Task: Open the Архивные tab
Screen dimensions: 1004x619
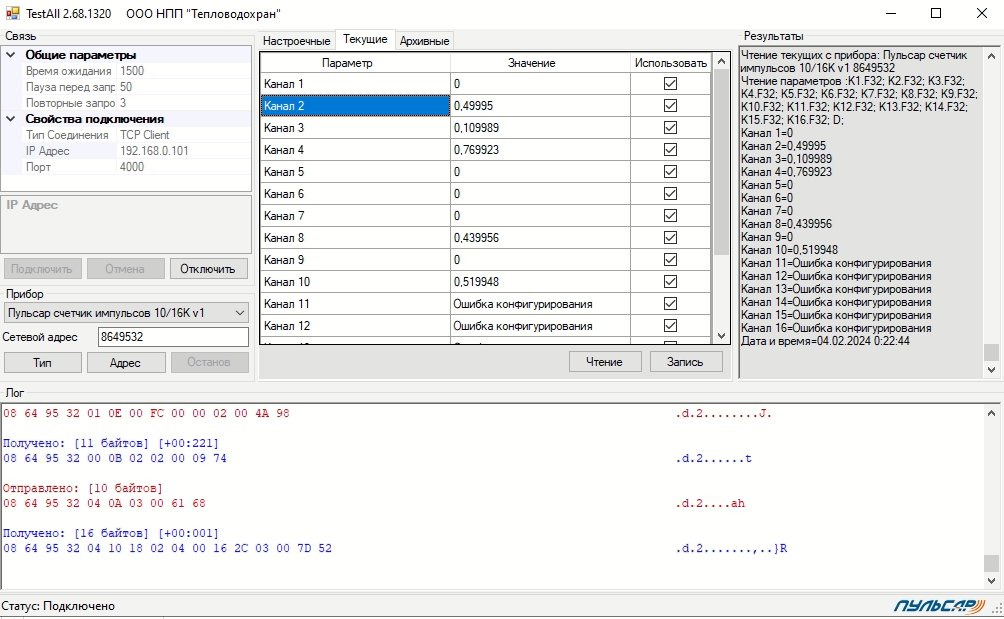Action: 424,41
